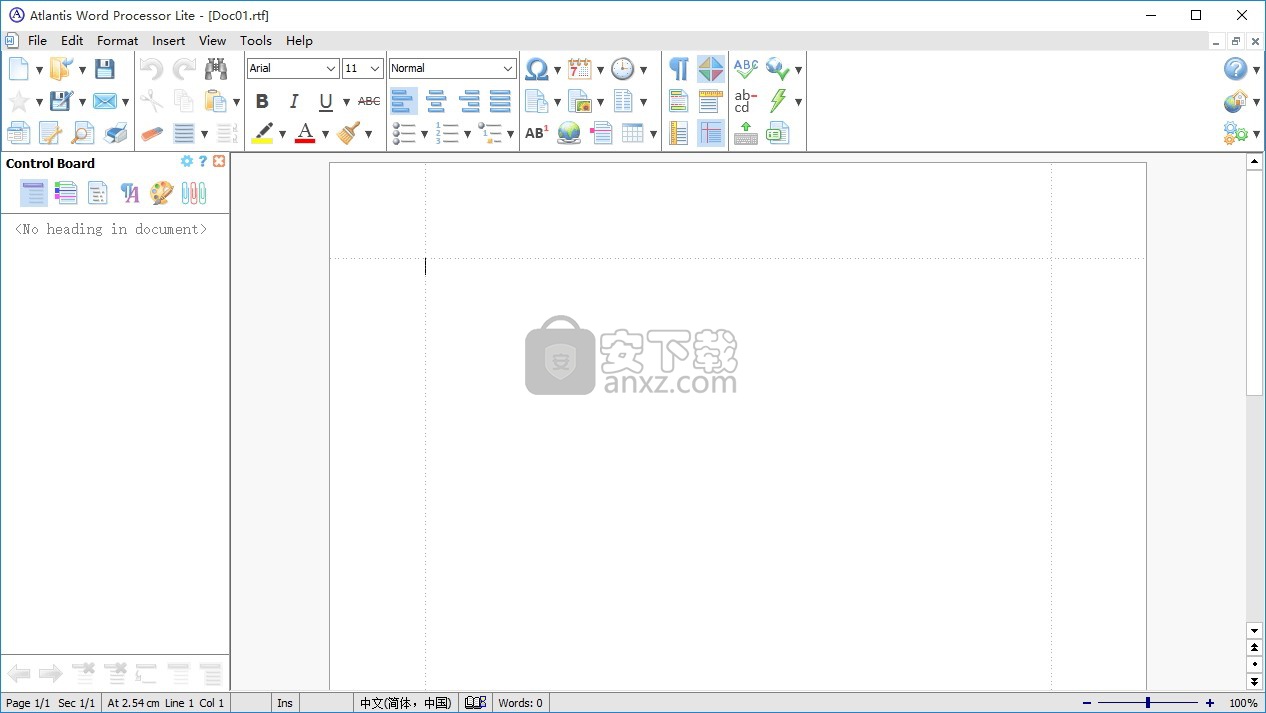Center the paragraph
Screen dimensions: 1266x713
click(436, 101)
